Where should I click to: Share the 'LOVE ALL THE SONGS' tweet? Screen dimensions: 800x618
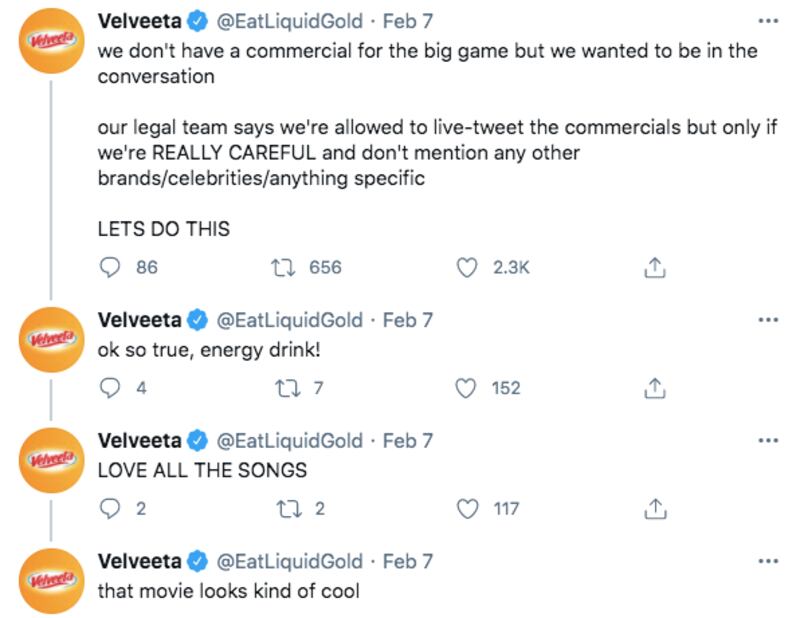(654, 509)
